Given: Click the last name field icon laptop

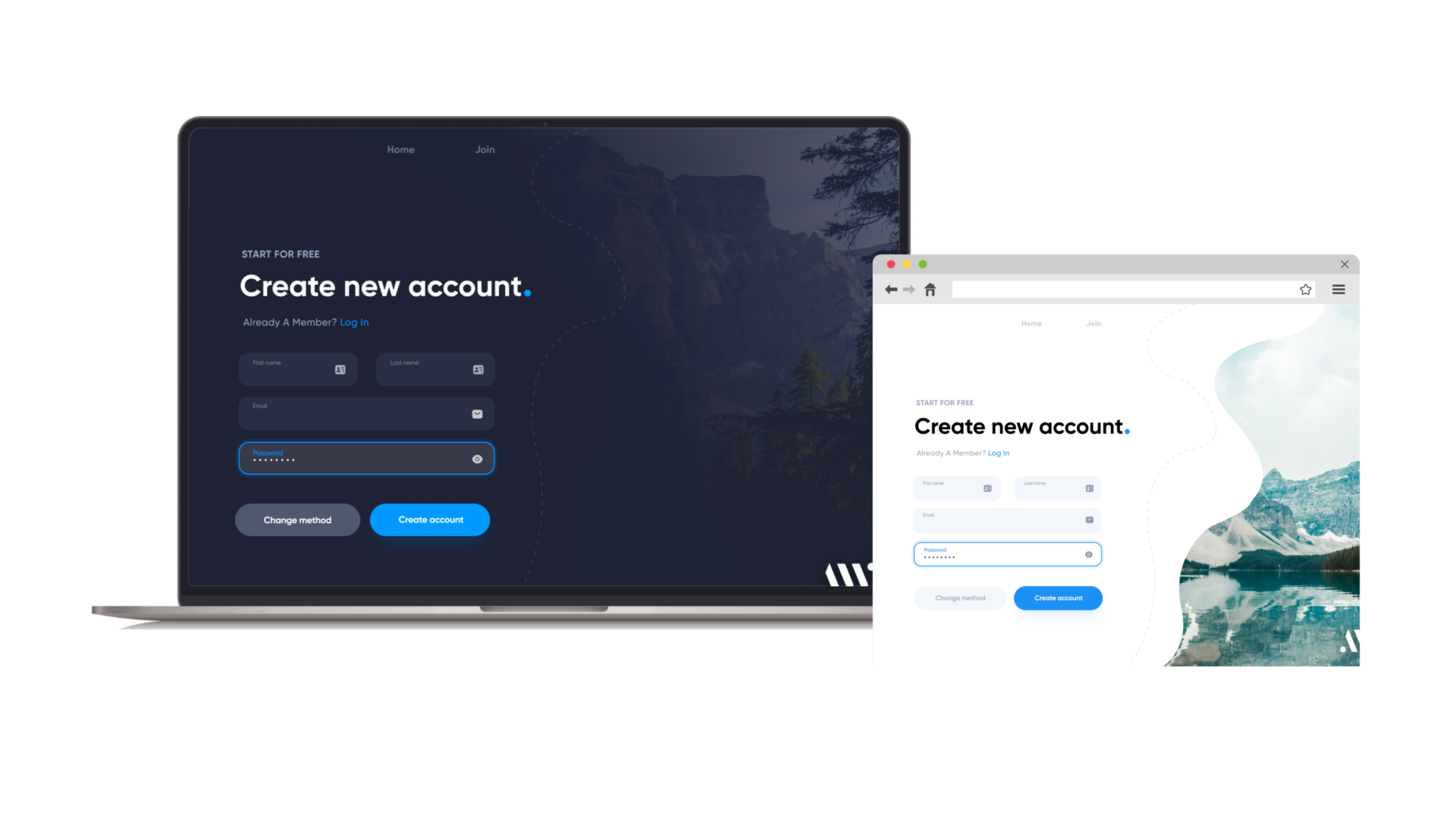Looking at the screenshot, I should 478,369.
